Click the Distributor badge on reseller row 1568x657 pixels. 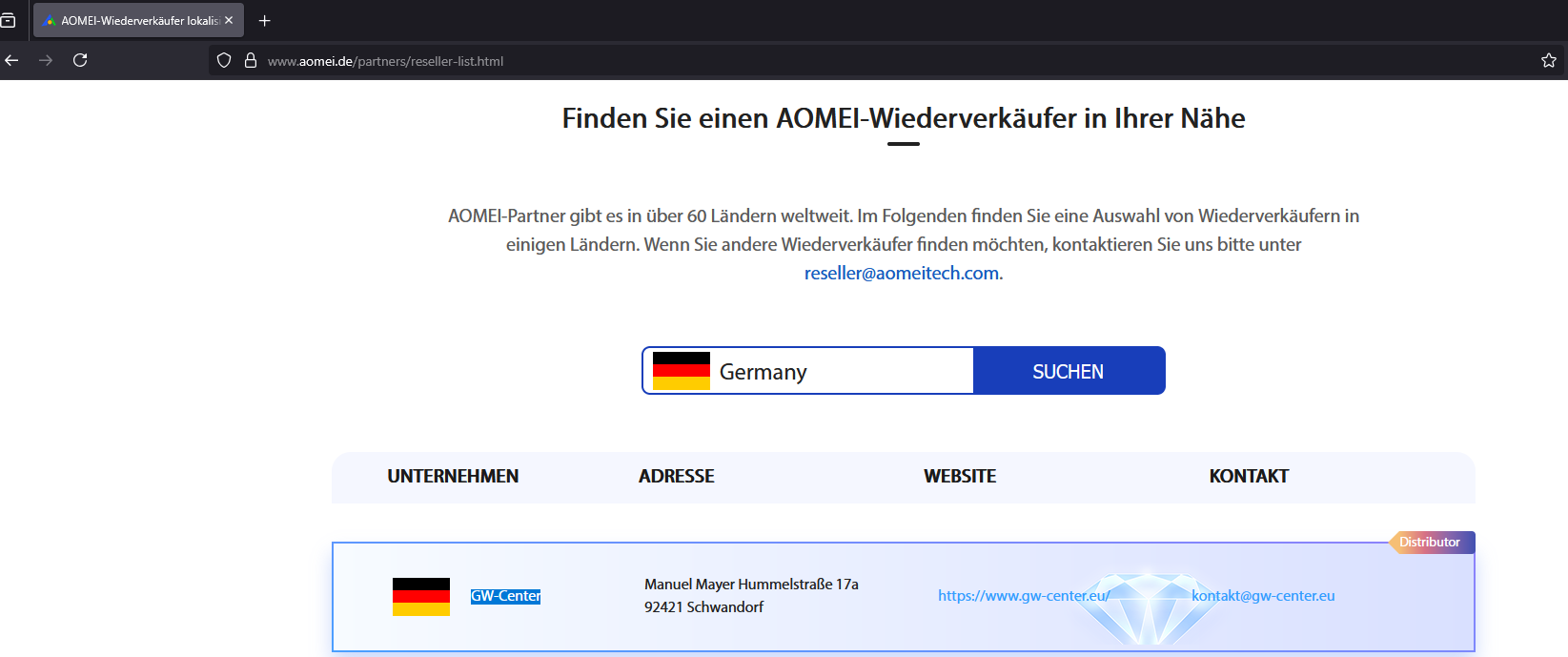pyautogui.click(x=1430, y=542)
